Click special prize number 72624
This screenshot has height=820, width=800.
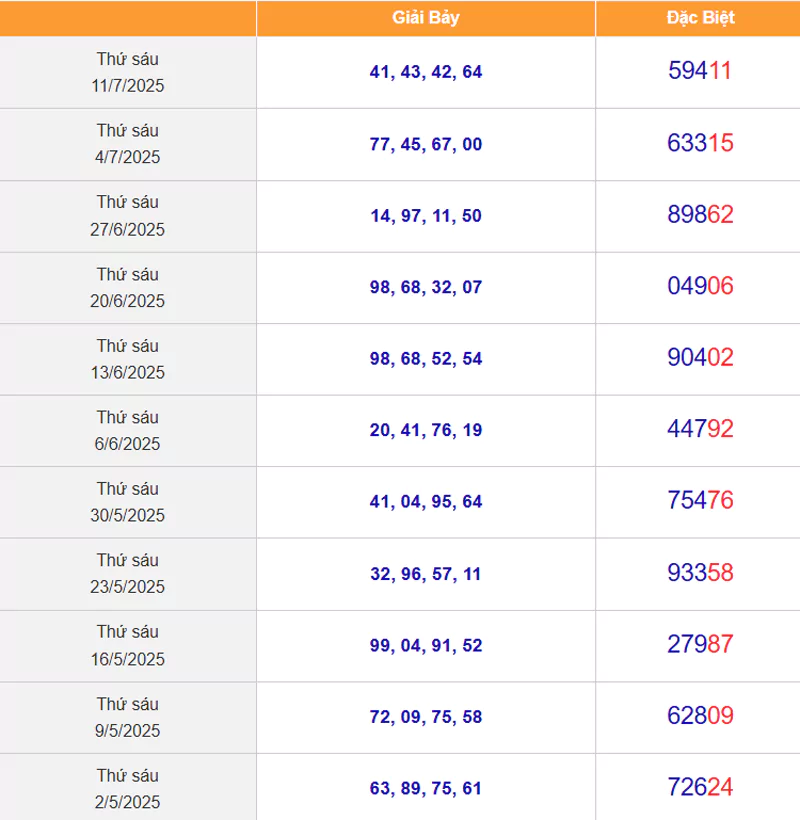700,788
